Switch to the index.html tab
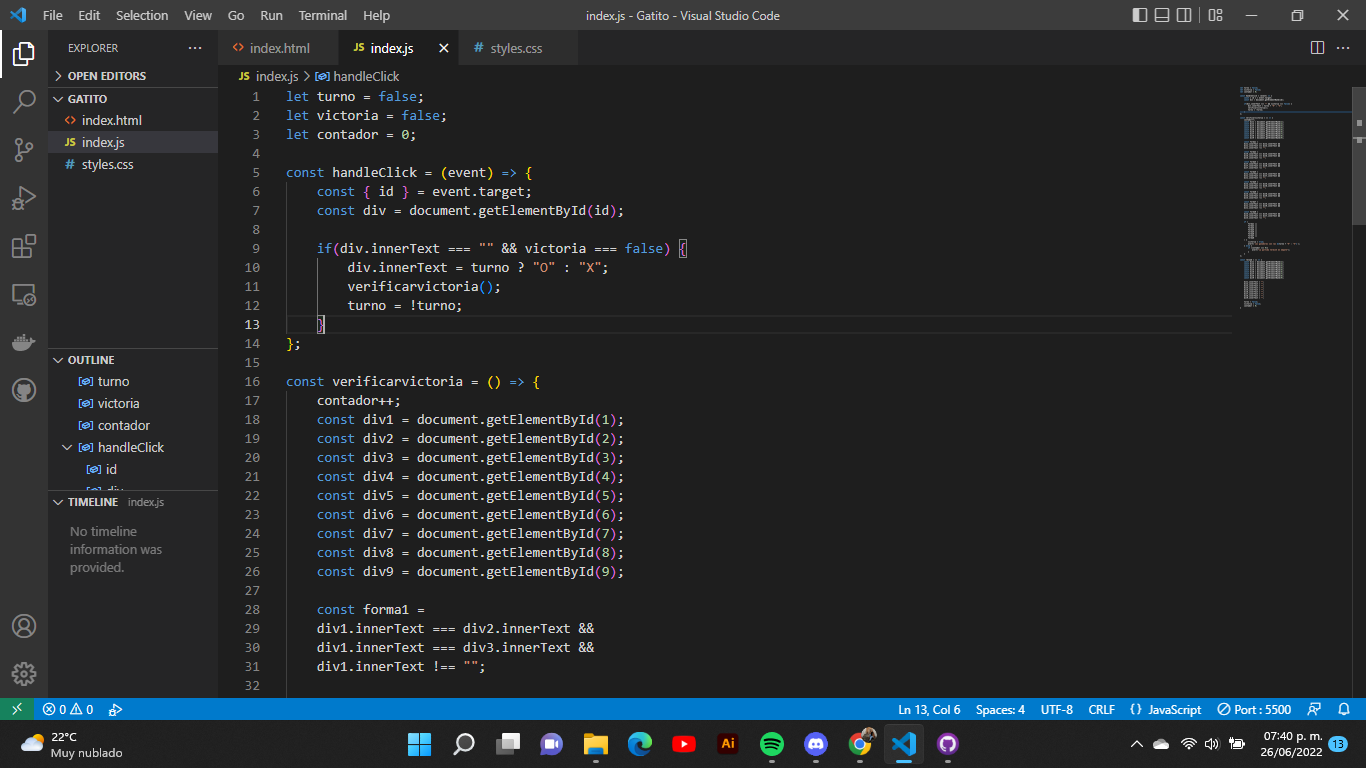1366x768 pixels. [280, 48]
